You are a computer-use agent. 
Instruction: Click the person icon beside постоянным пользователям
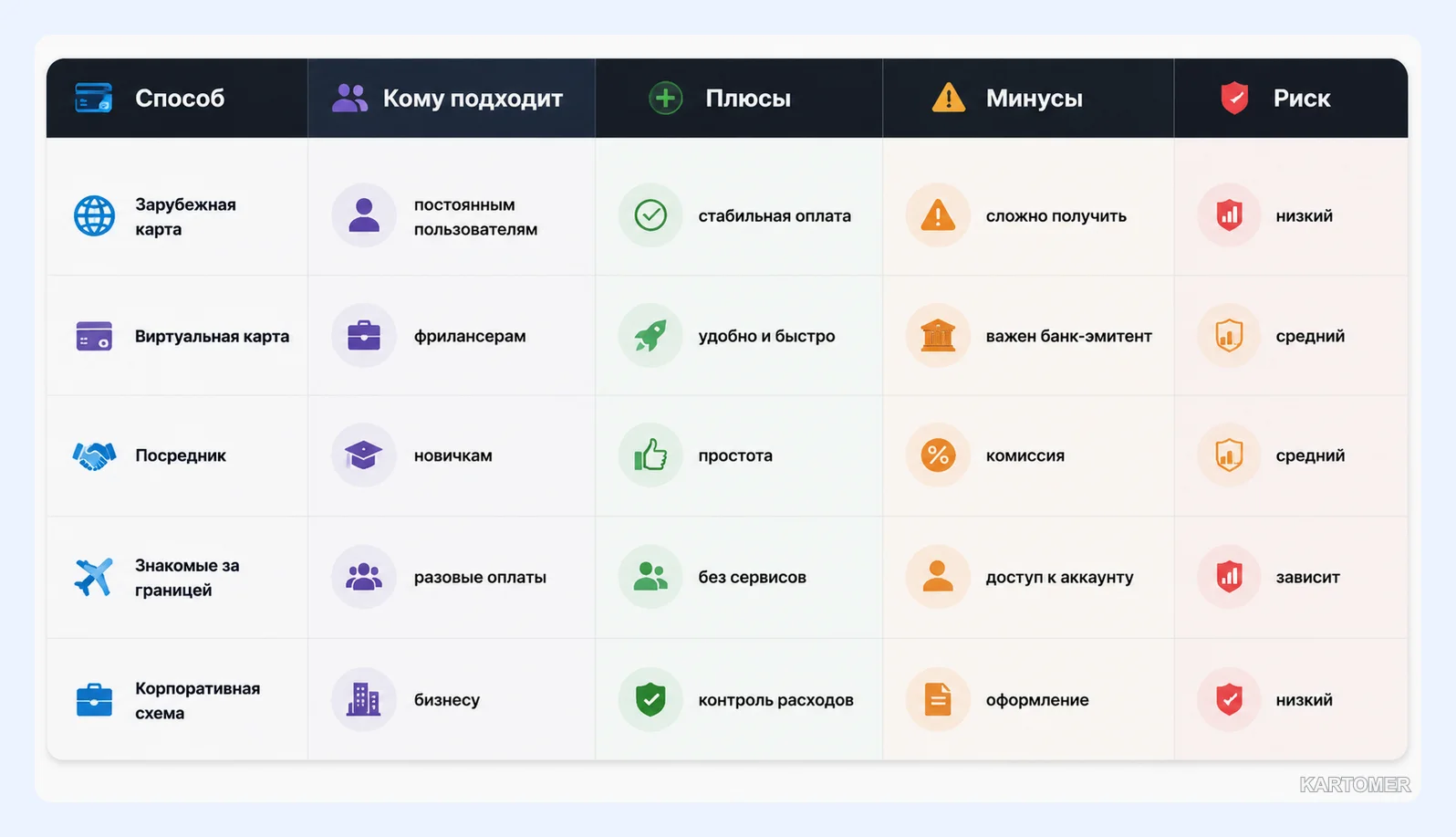364,215
